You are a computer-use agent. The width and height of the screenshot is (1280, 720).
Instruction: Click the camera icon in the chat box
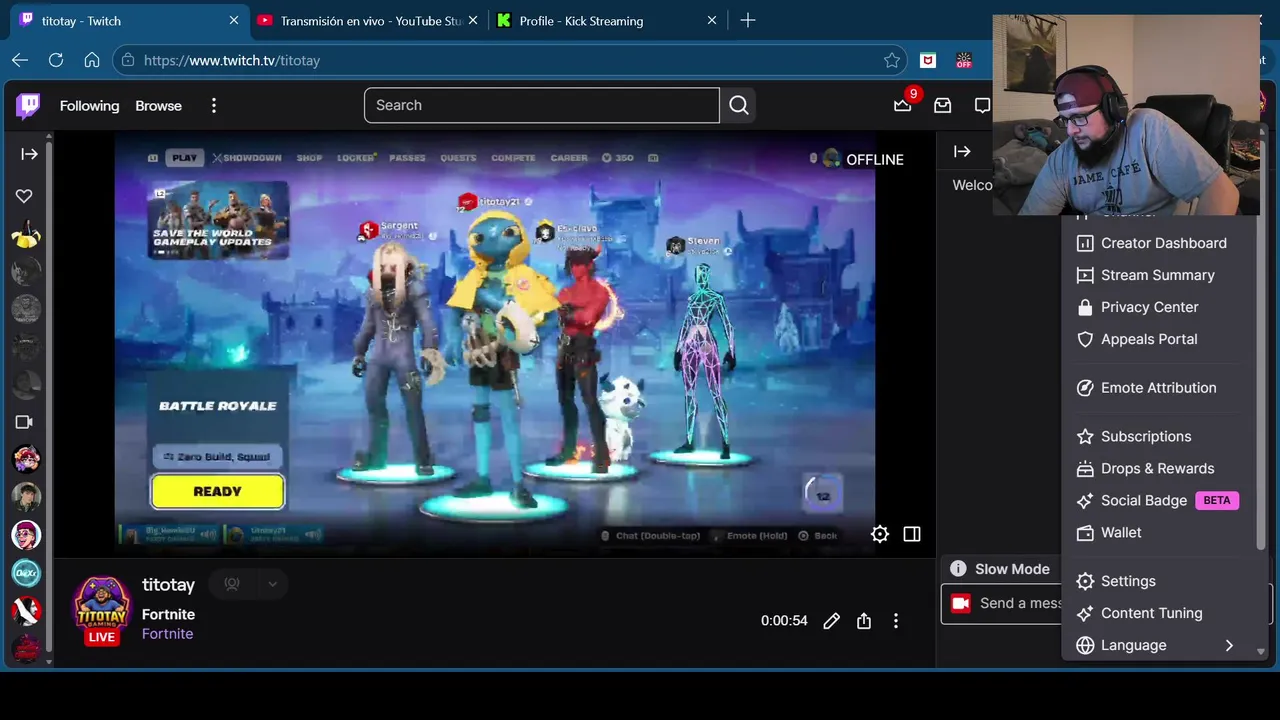960,603
